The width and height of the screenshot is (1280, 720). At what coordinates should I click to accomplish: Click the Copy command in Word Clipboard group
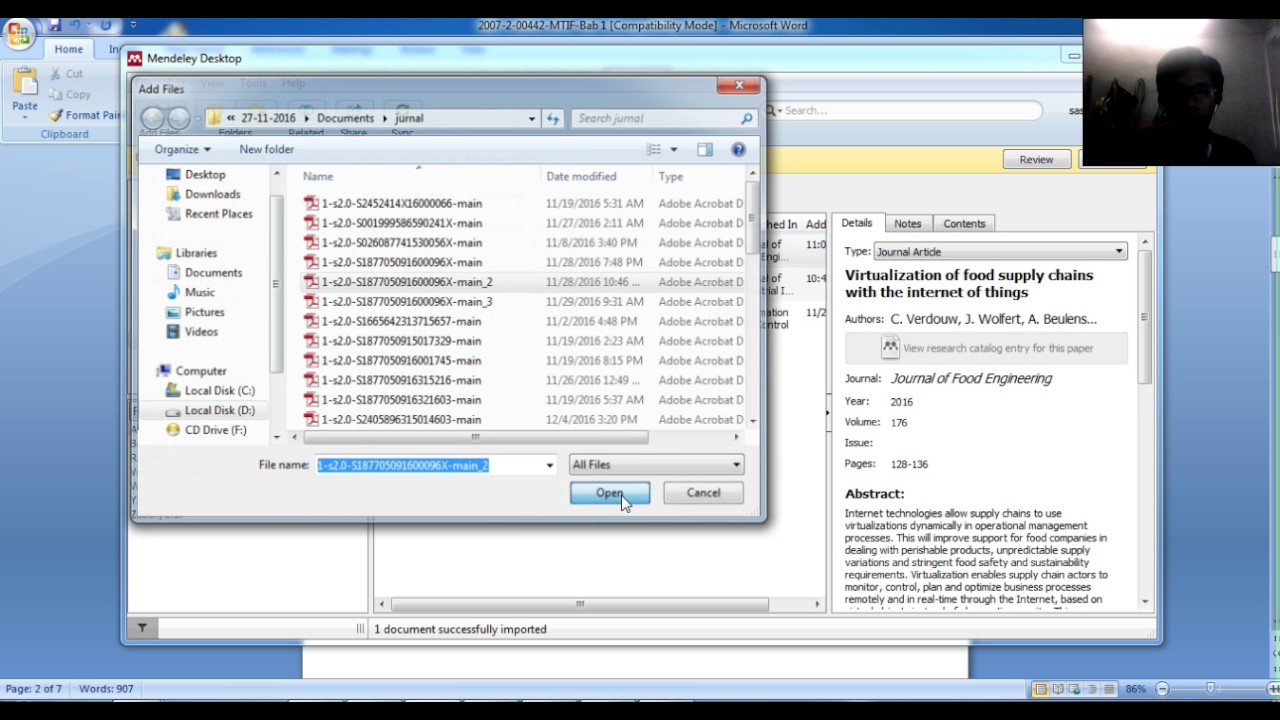click(x=69, y=94)
